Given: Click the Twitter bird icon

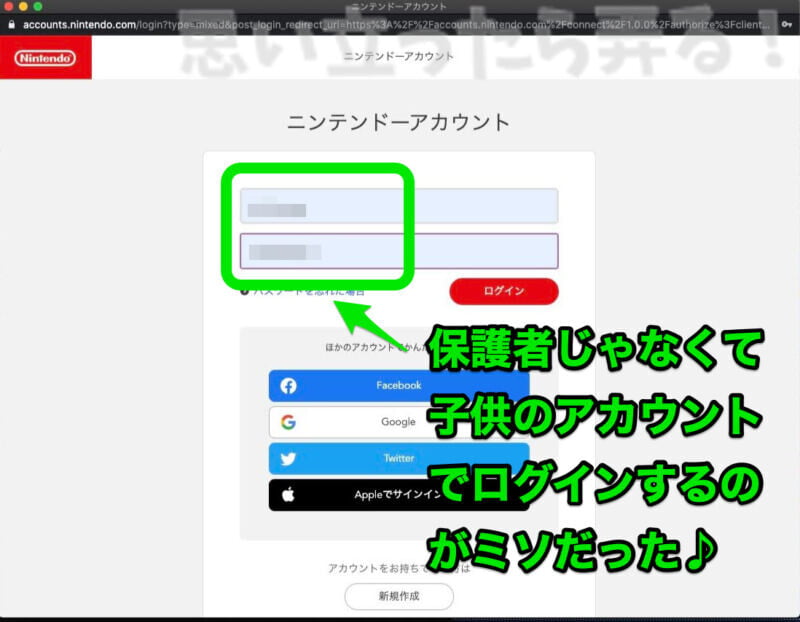Looking at the screenshot, I should tap(288, 459).
